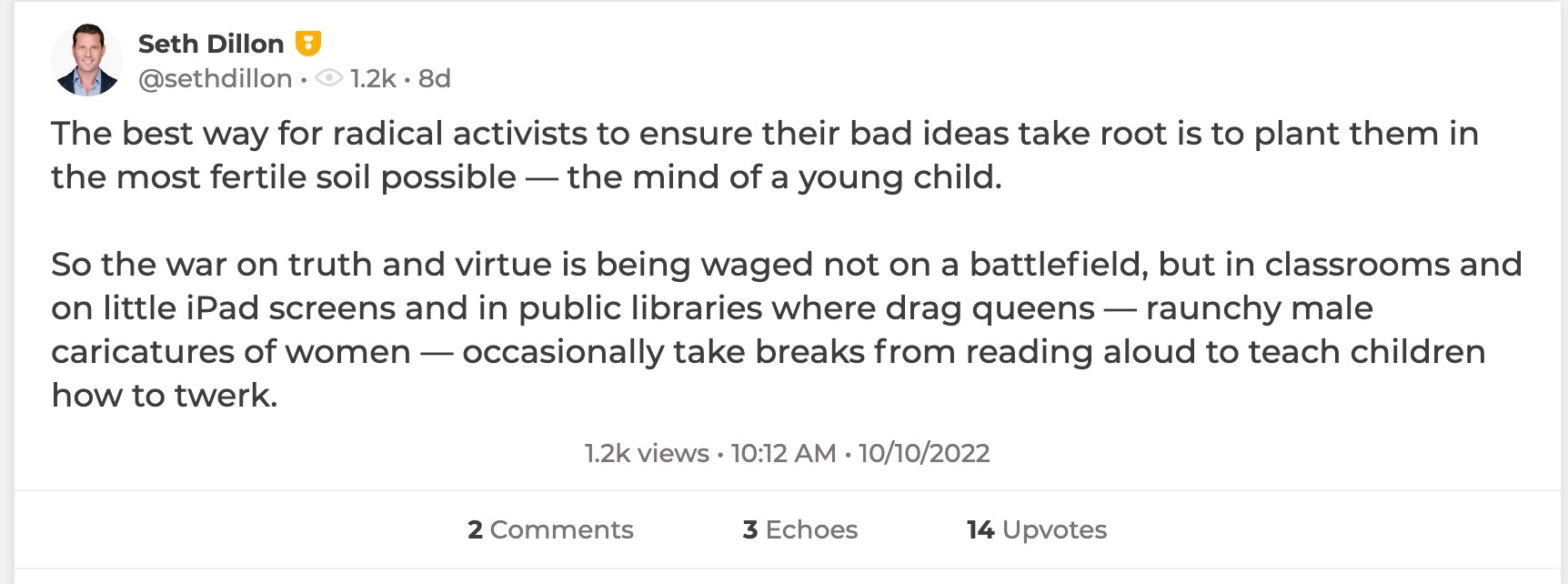Click the Comments icon area
Screen dimensions: 1568x584
point(550,529)
